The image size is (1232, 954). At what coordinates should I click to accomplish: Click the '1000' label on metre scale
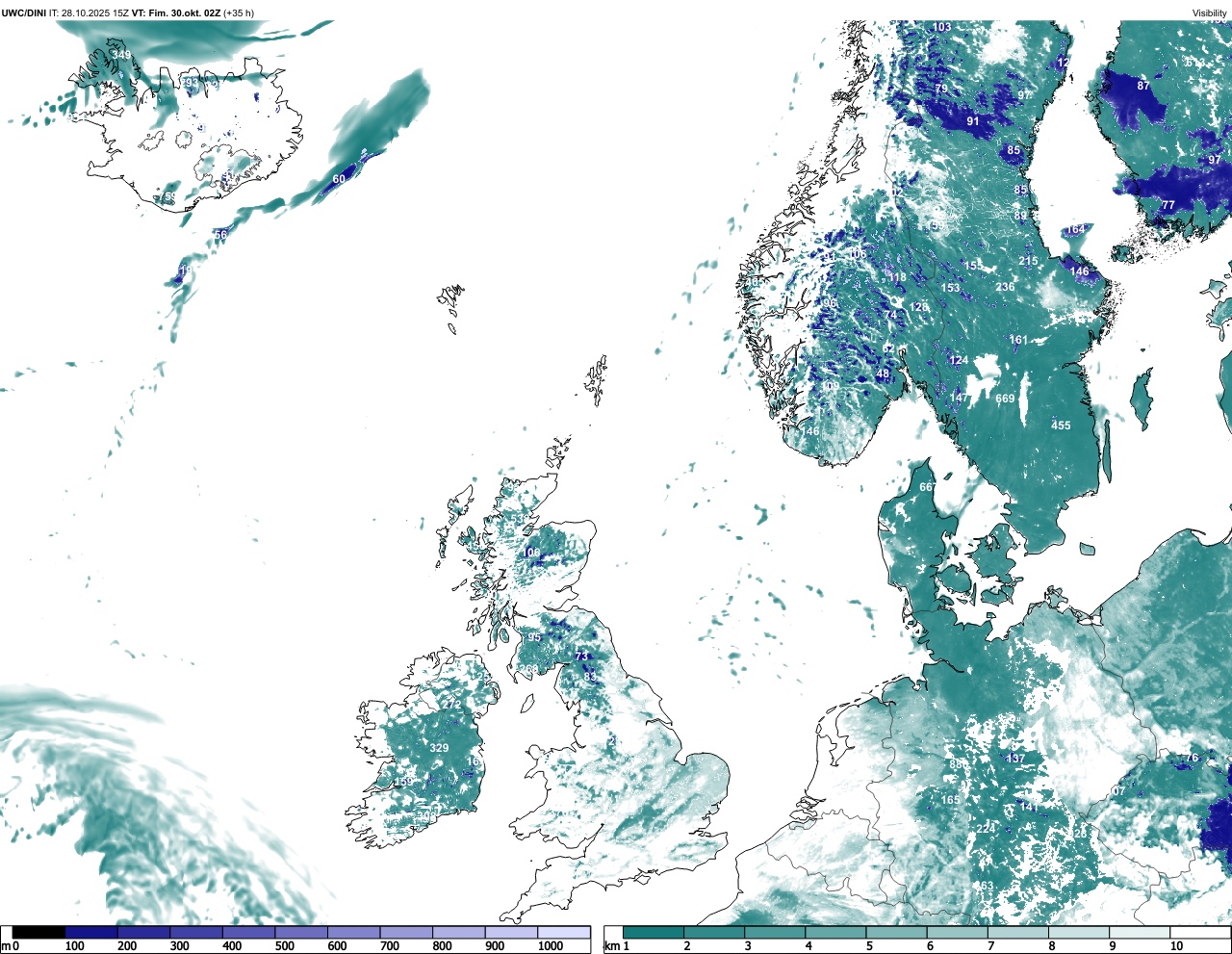(551, 946)
